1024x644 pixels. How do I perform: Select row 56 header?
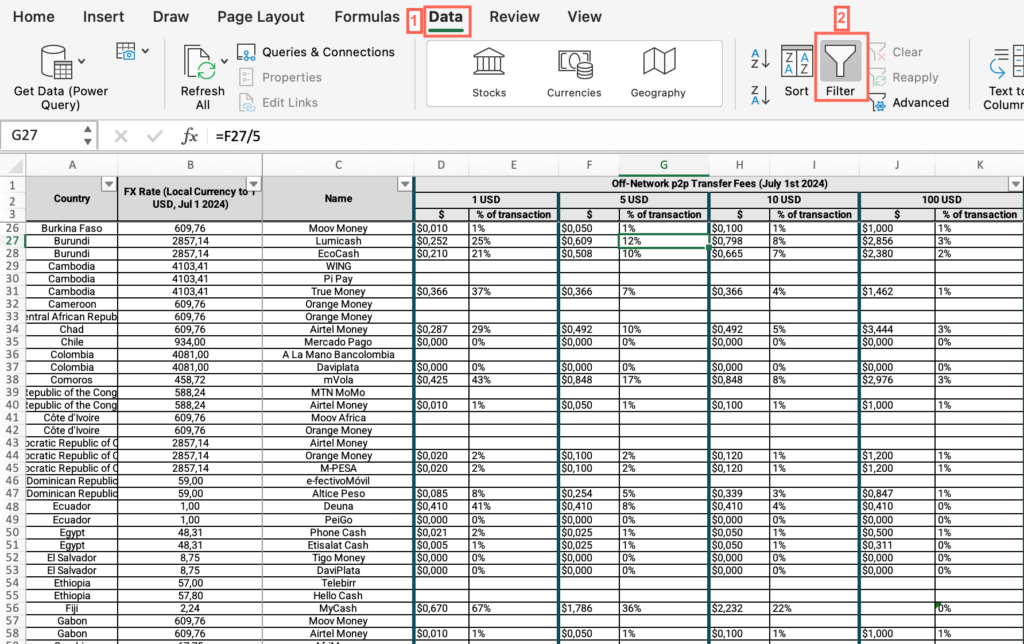point(12,608)
